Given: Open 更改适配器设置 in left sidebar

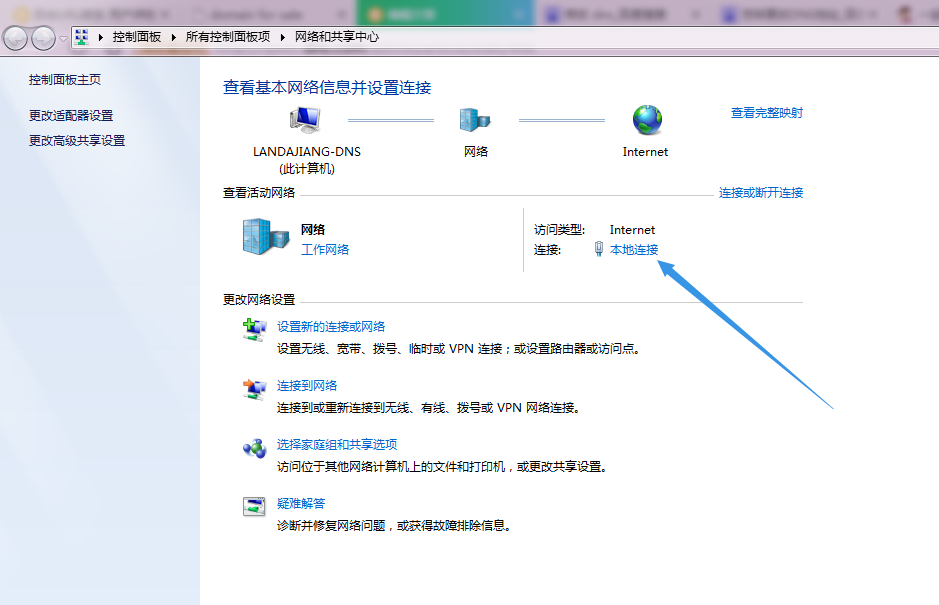Looking at the screenshot, I should point(71,116).
